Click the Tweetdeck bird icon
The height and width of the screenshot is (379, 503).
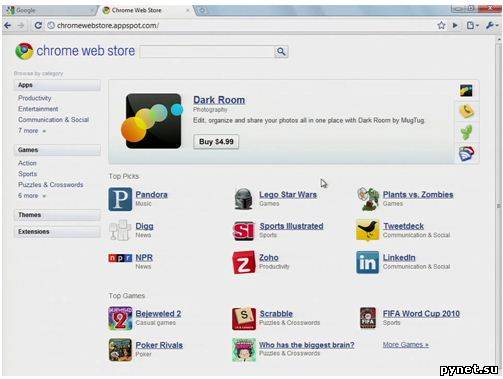point(367,230)
